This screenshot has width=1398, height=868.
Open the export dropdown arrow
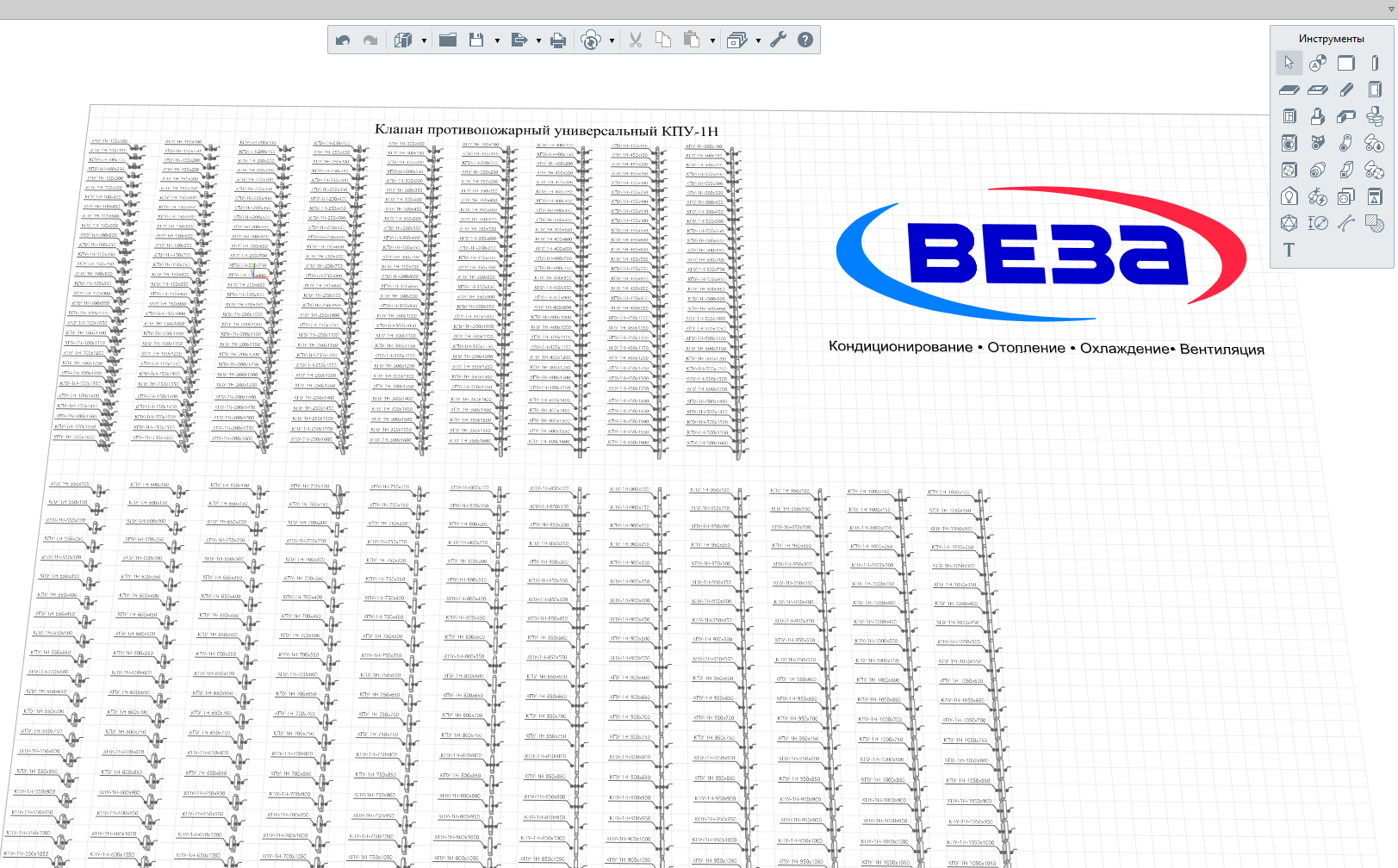pyautogui.click(x=538, y=40)
